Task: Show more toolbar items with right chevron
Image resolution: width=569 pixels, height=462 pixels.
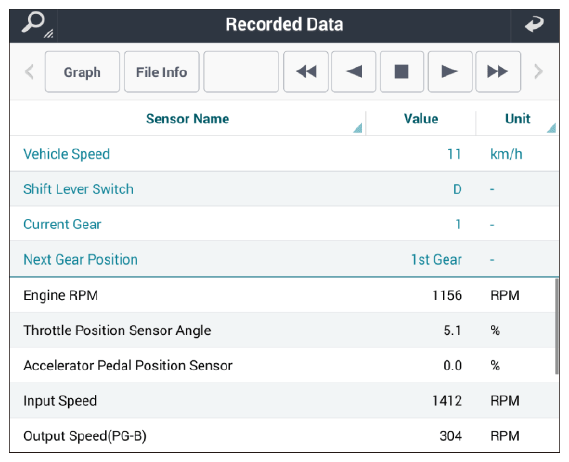Action: coord(539,71)
